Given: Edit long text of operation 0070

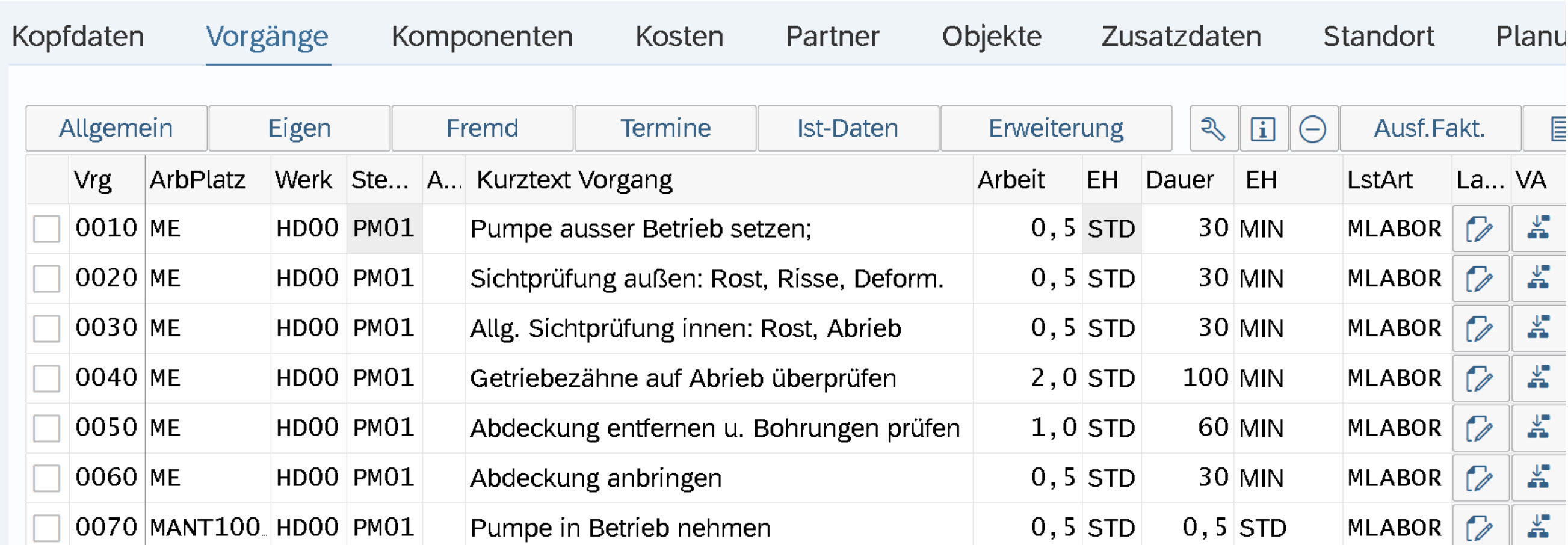Looking at the screenshot, I should 1480,526.
